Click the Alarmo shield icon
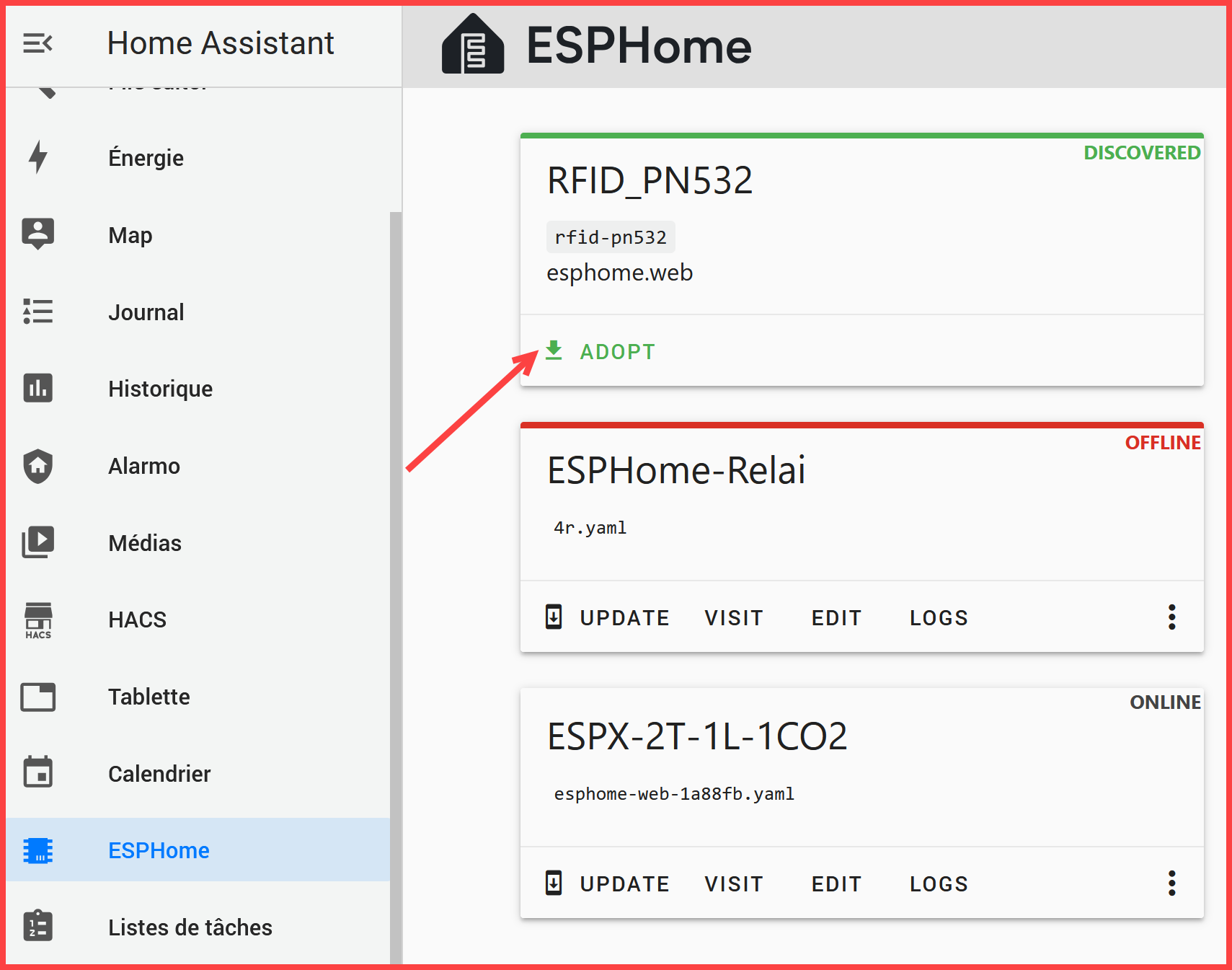 click(x=38, y=466)
